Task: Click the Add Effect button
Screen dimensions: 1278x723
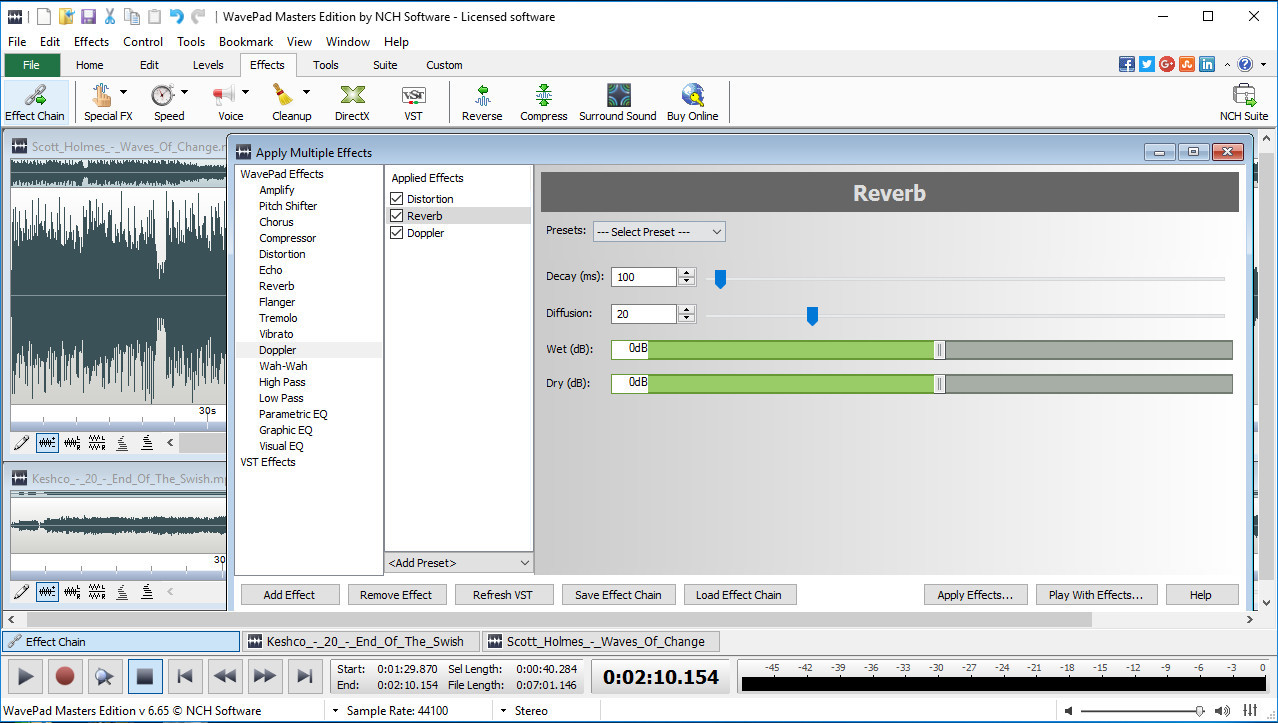Action: [289, 595]
